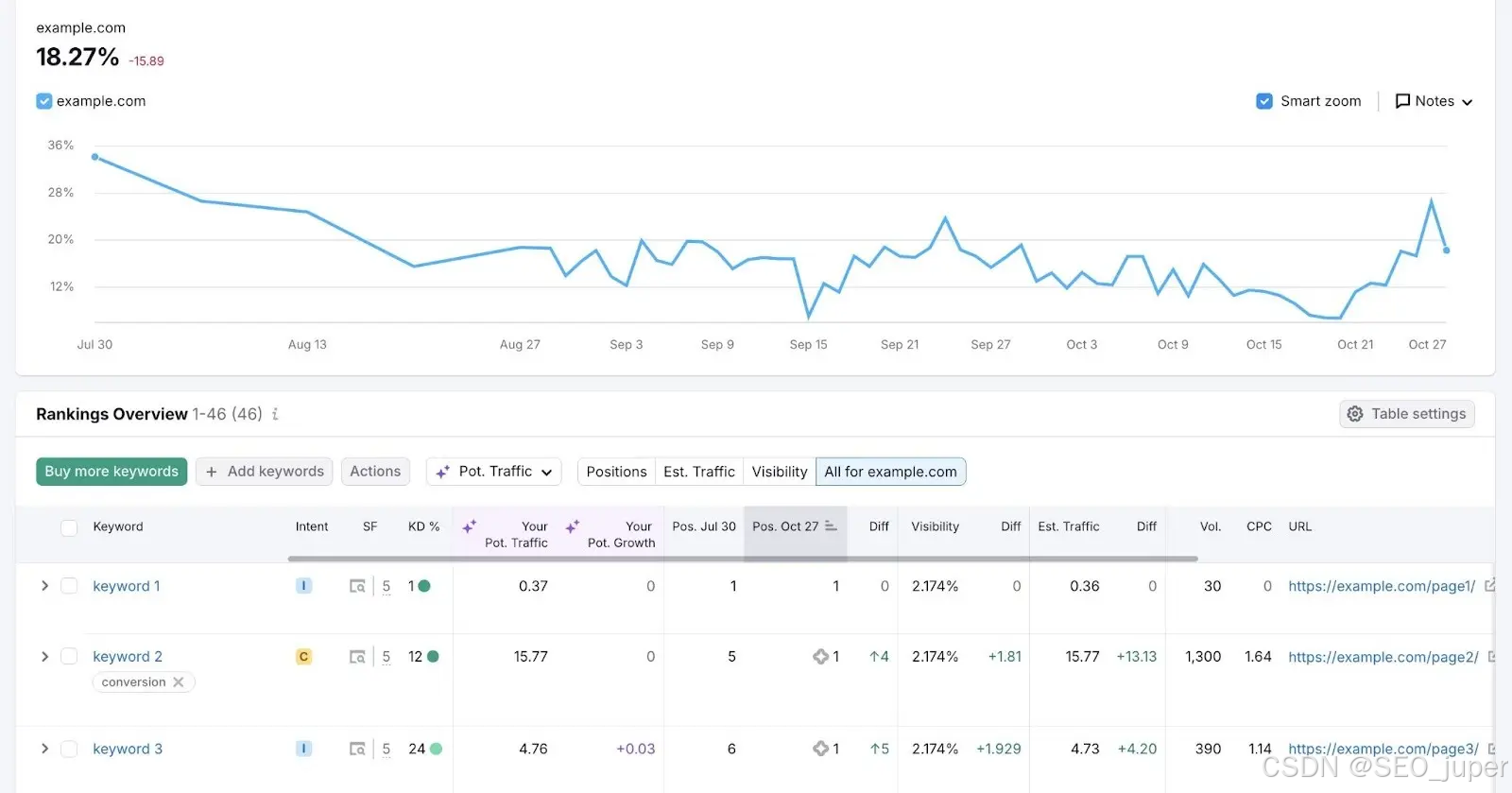Click Buy more keywords button
This screenshot has width=1512, height=793.
coord(112,472)
